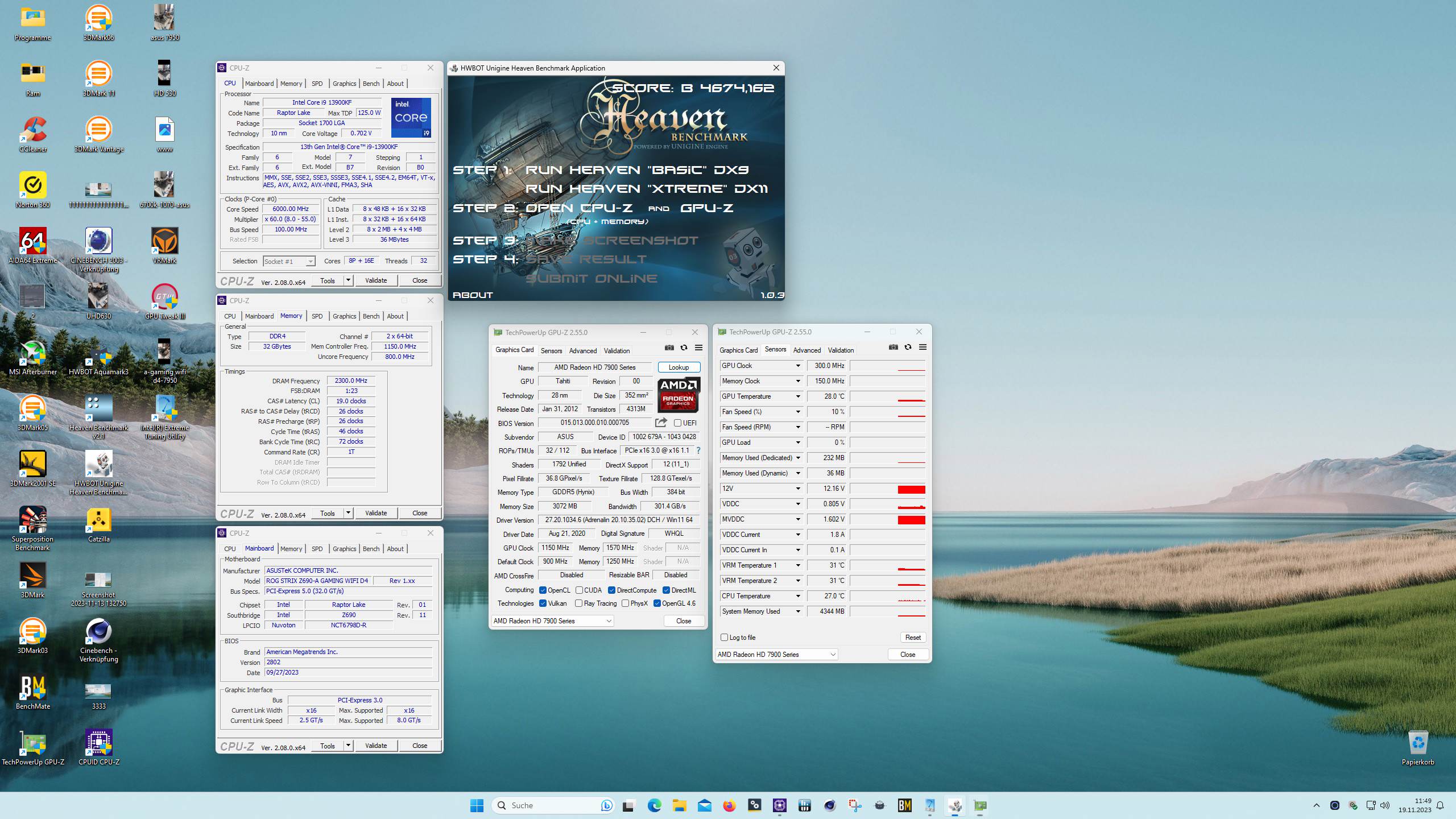Switch to Sensors tab in GPU-Z Graphics Card window
Image resolution: width=1456 pixels, height=819 pixels.
(551, 350)
